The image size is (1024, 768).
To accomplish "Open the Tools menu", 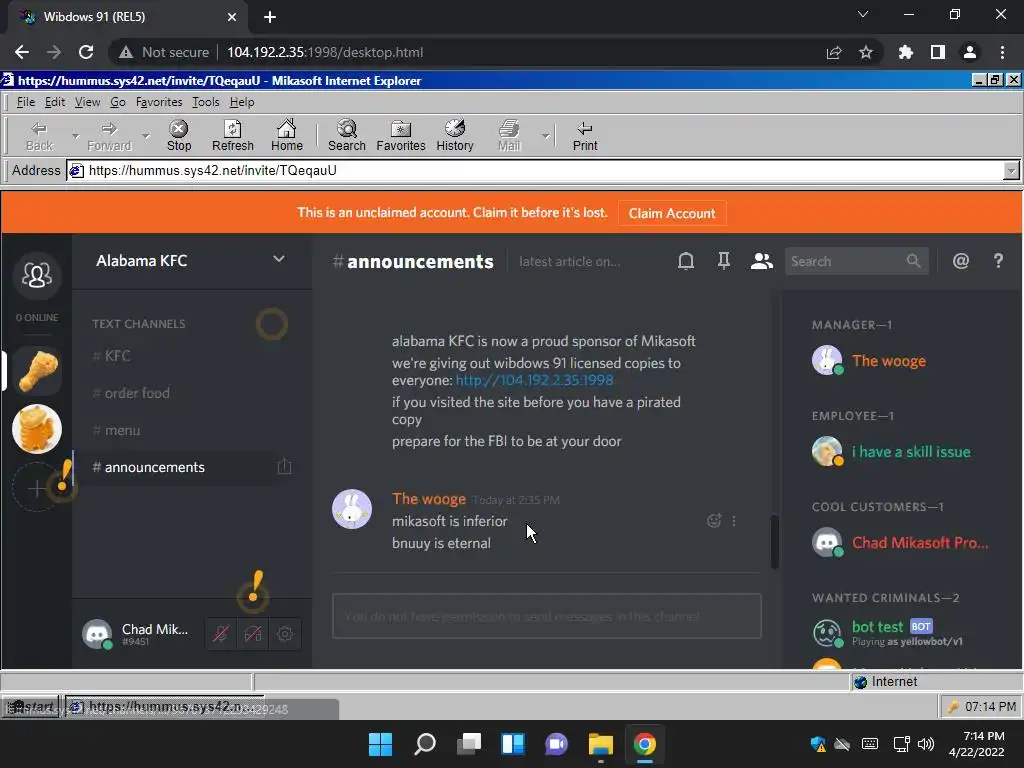I will click(205, 102).
